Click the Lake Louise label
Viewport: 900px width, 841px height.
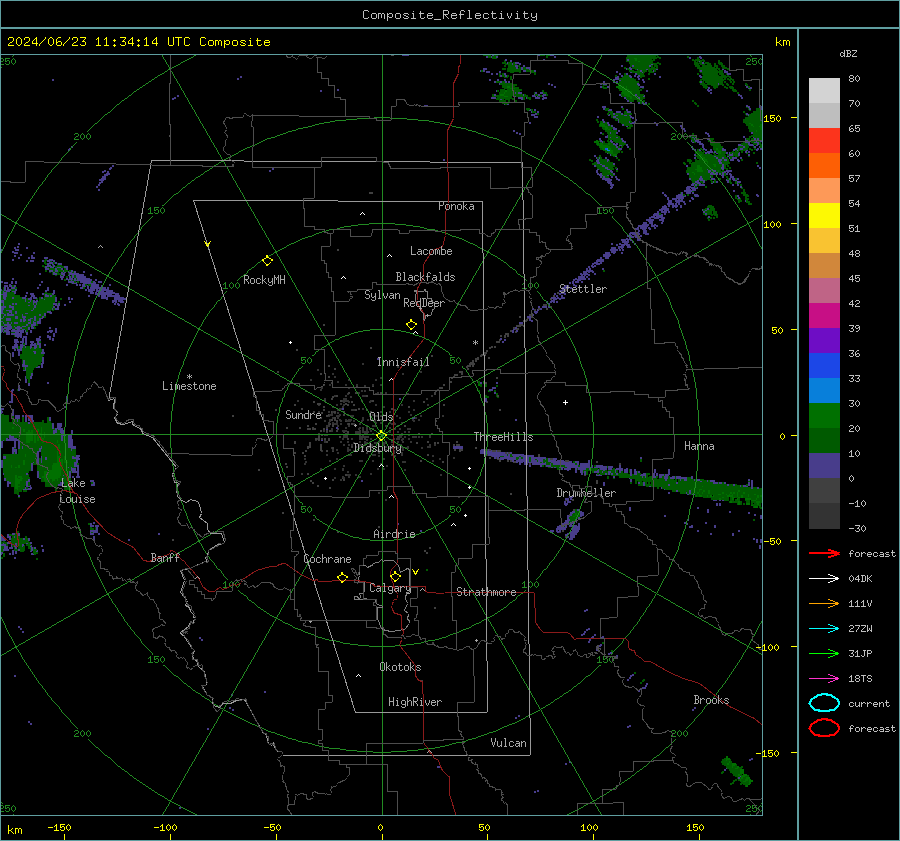pos(77,491)
